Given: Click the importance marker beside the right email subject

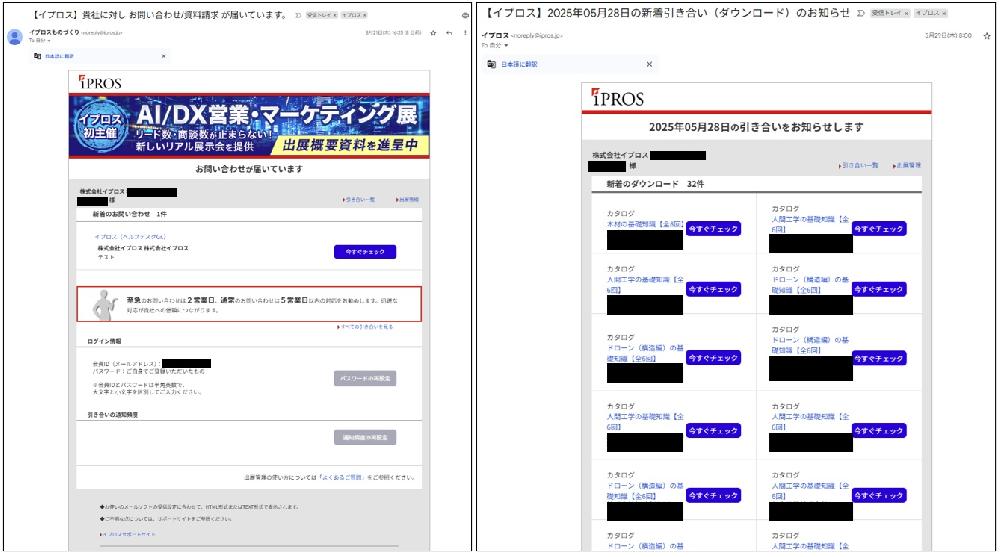Looking at the screenshot, I should (x=859, y=14).
